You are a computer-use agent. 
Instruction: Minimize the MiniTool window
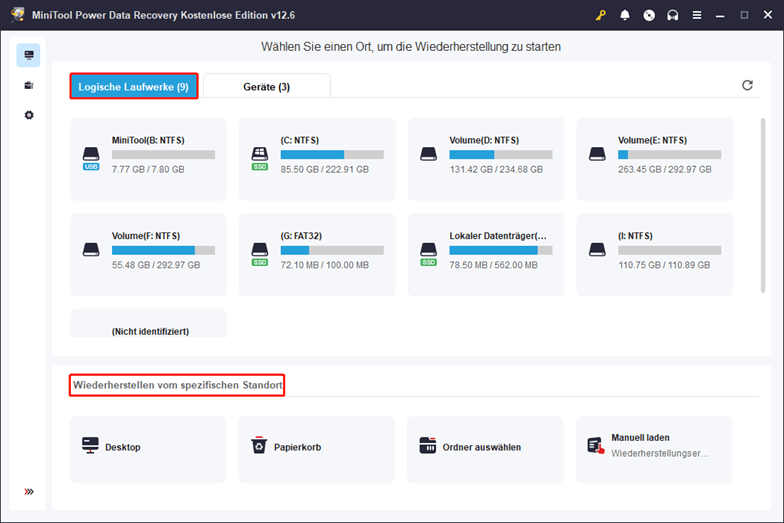point(720,15)
